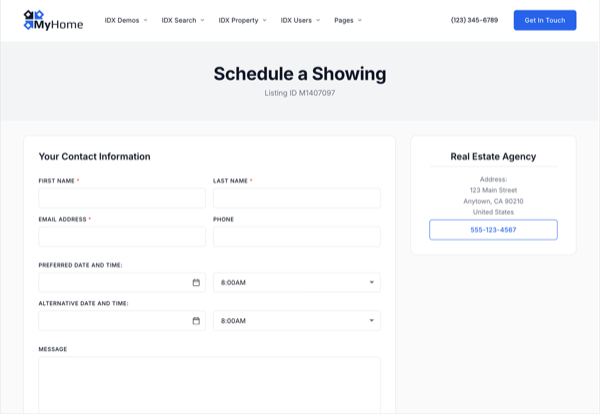Viewport: 600px width, 414px height.
Task: Click the Preferred Date and Time label
Action: coord(80,265)
